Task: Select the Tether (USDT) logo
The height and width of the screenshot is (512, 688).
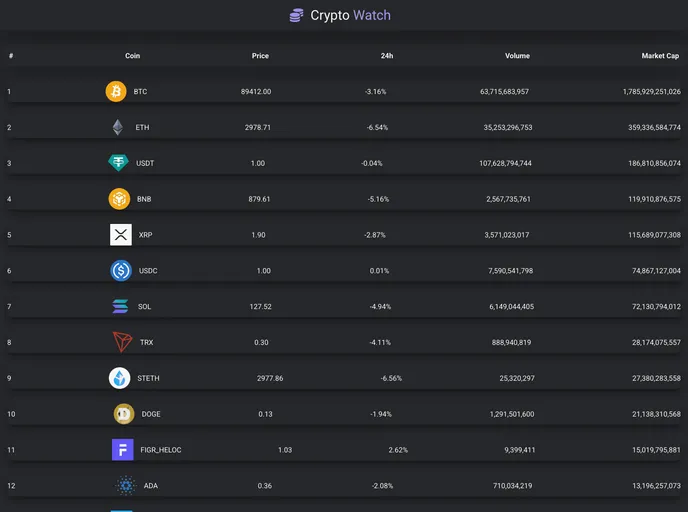Action: click(x=119, y=163)
